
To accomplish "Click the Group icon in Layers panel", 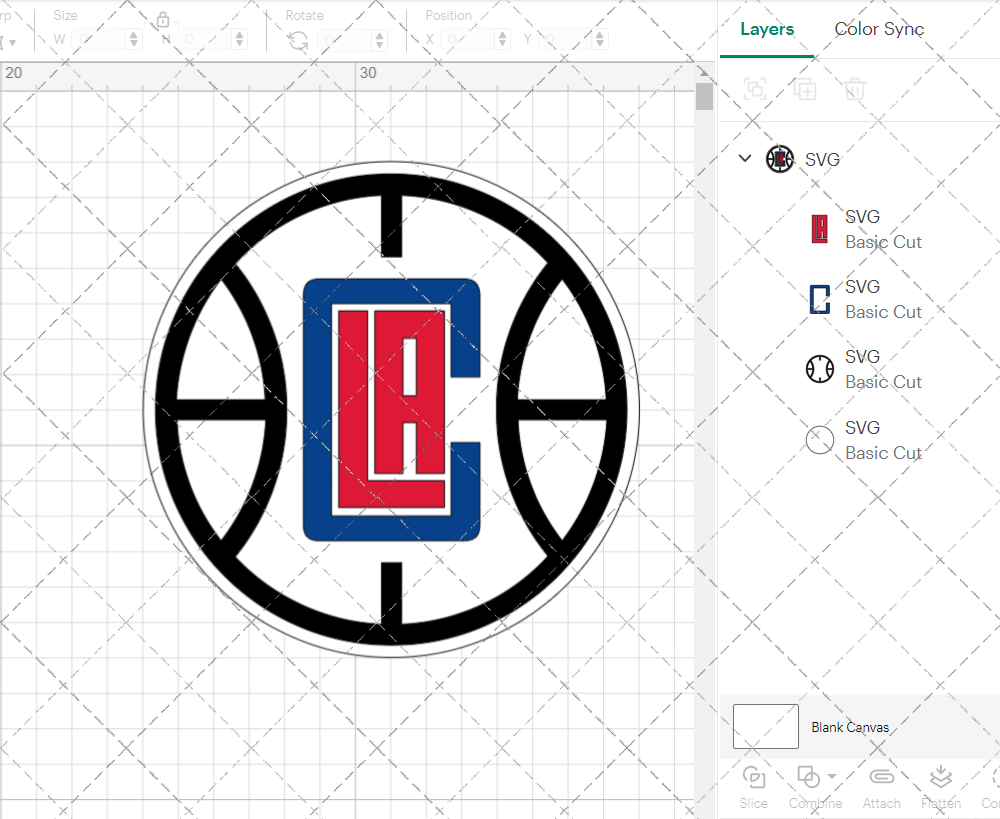I will (x=755, y=90).
